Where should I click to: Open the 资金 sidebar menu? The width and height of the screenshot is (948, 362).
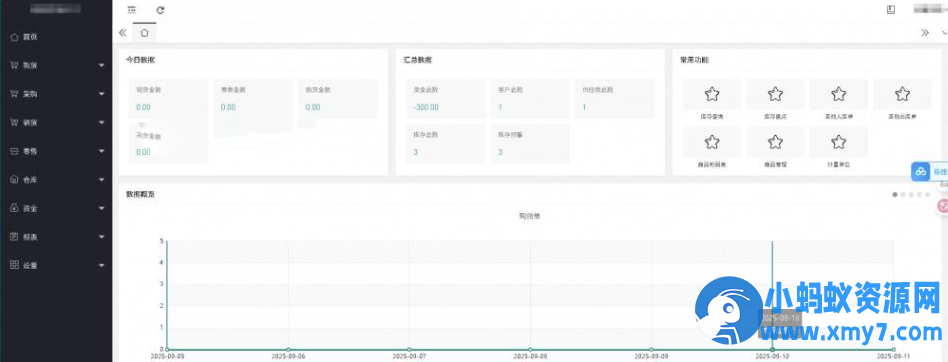coord(56,208)
